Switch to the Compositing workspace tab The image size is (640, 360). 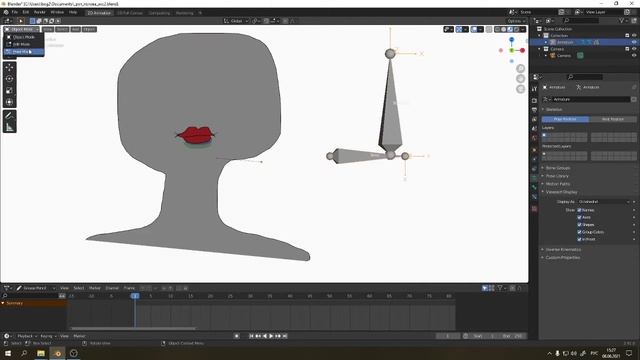(x=159, y=13)
